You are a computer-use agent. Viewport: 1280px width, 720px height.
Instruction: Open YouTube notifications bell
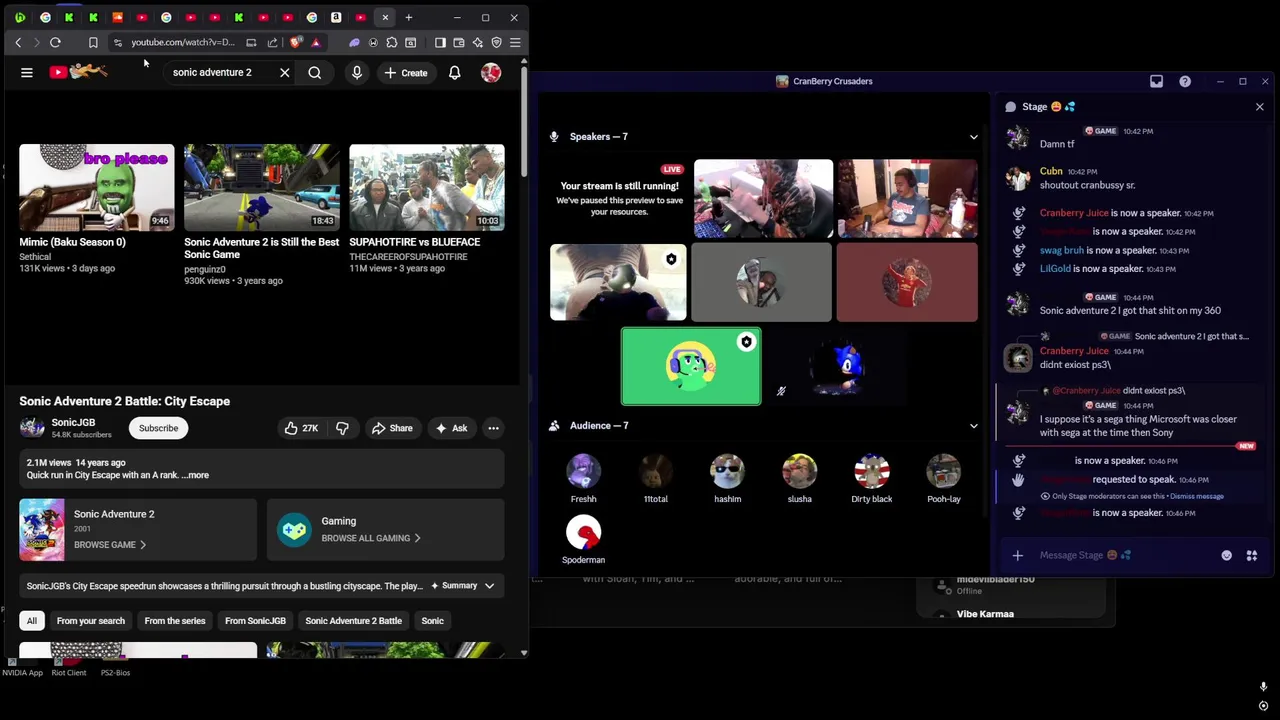pos(455,73)
